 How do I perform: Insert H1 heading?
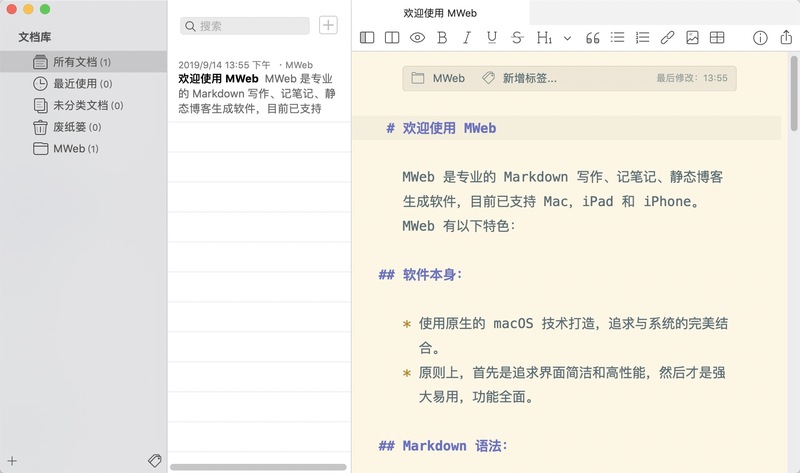(x=544, y=38)
